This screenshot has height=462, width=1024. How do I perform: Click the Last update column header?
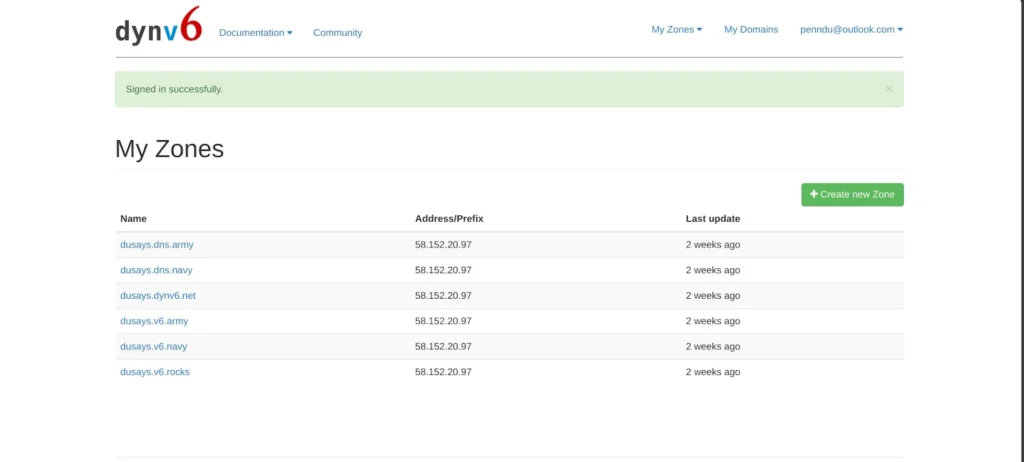pyautogui.click(x=712, y=219)
